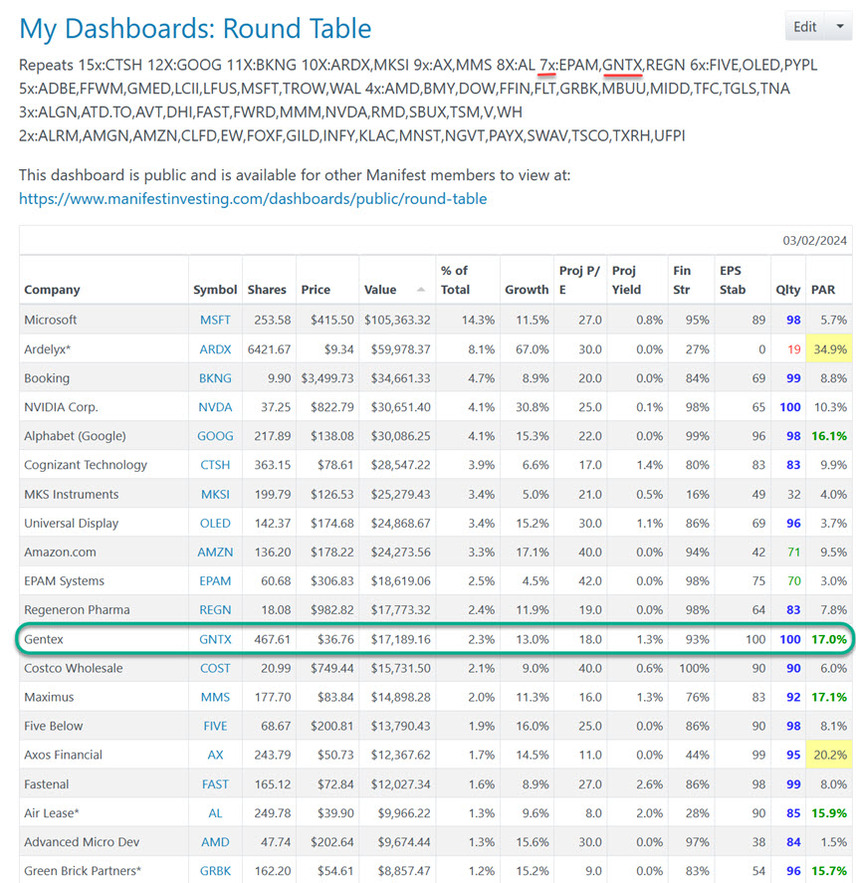Click Maximus PAR value 17.1%
The height and width of the screenshot is (883, 856).
point(829,697)
